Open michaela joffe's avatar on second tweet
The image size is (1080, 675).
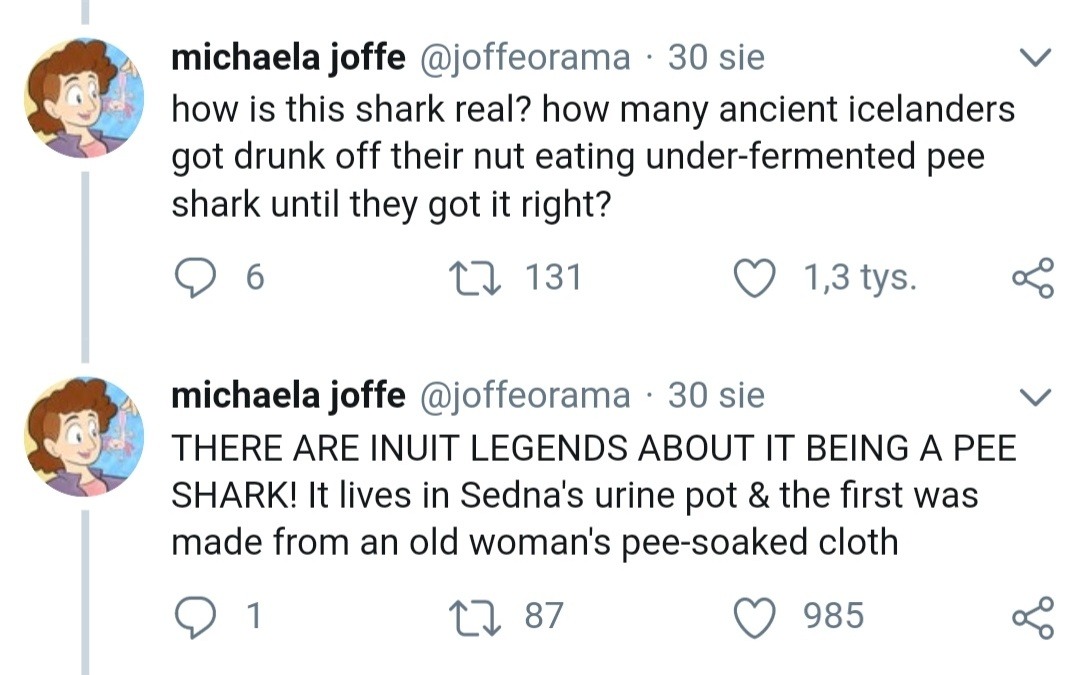coord(84,436)
